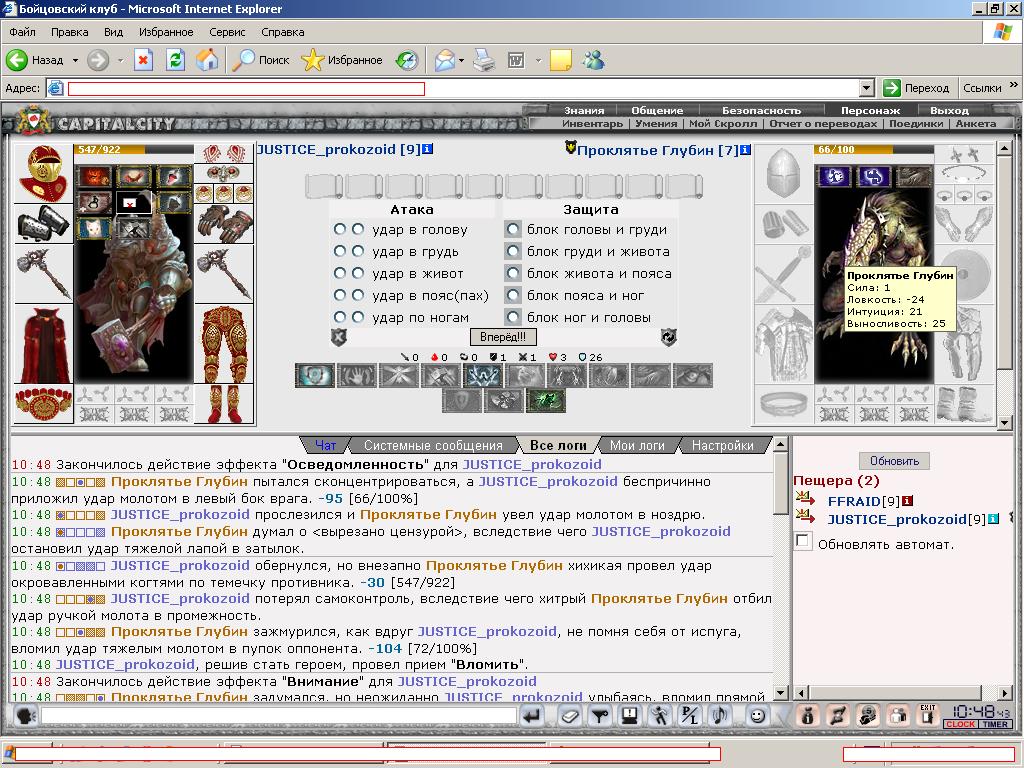The image size is (1024, 768).
Task: Select second radio for удар в грудь
Action: 358,251
